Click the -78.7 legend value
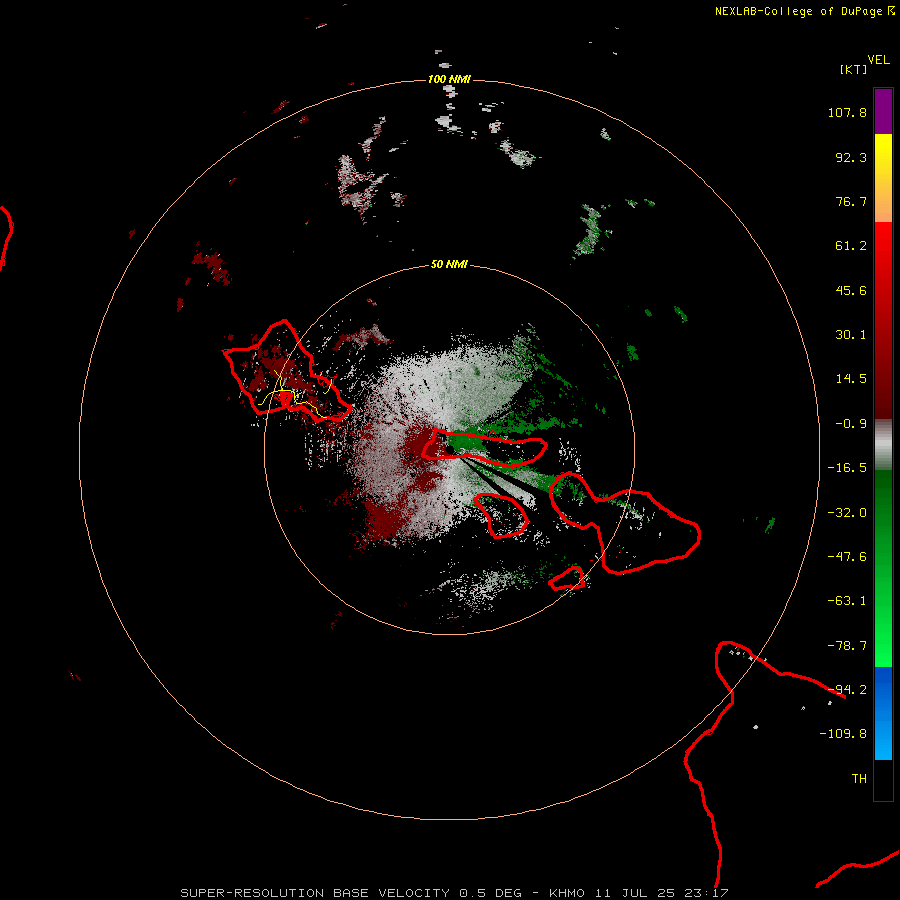This screenshot has height=900, width=900. pos(847,646)
